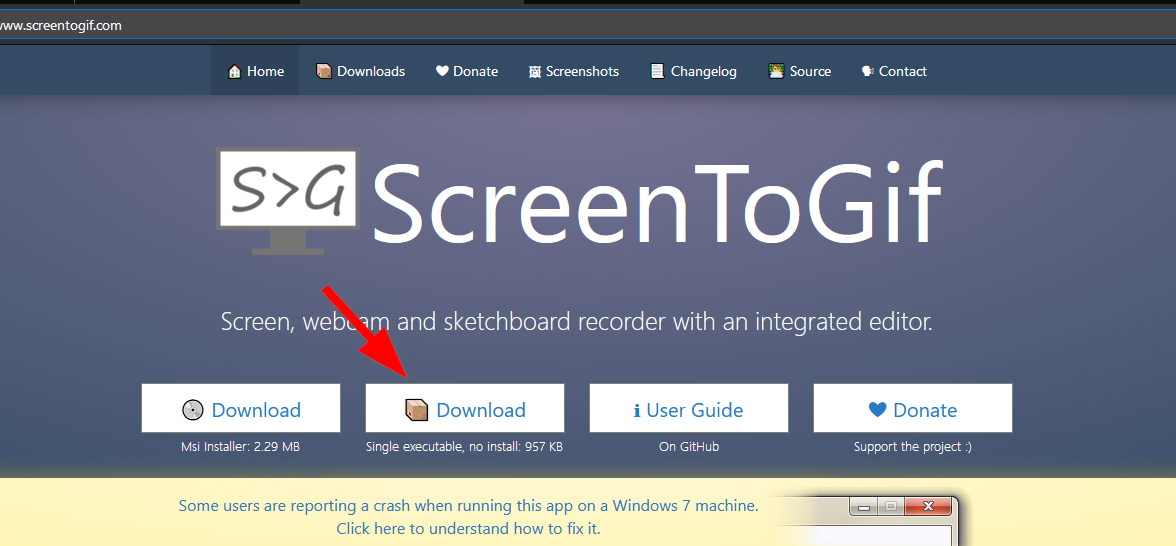The image size is (1176, 546).
Task: Click the recorder tagline text
Action: coord(577,322)
